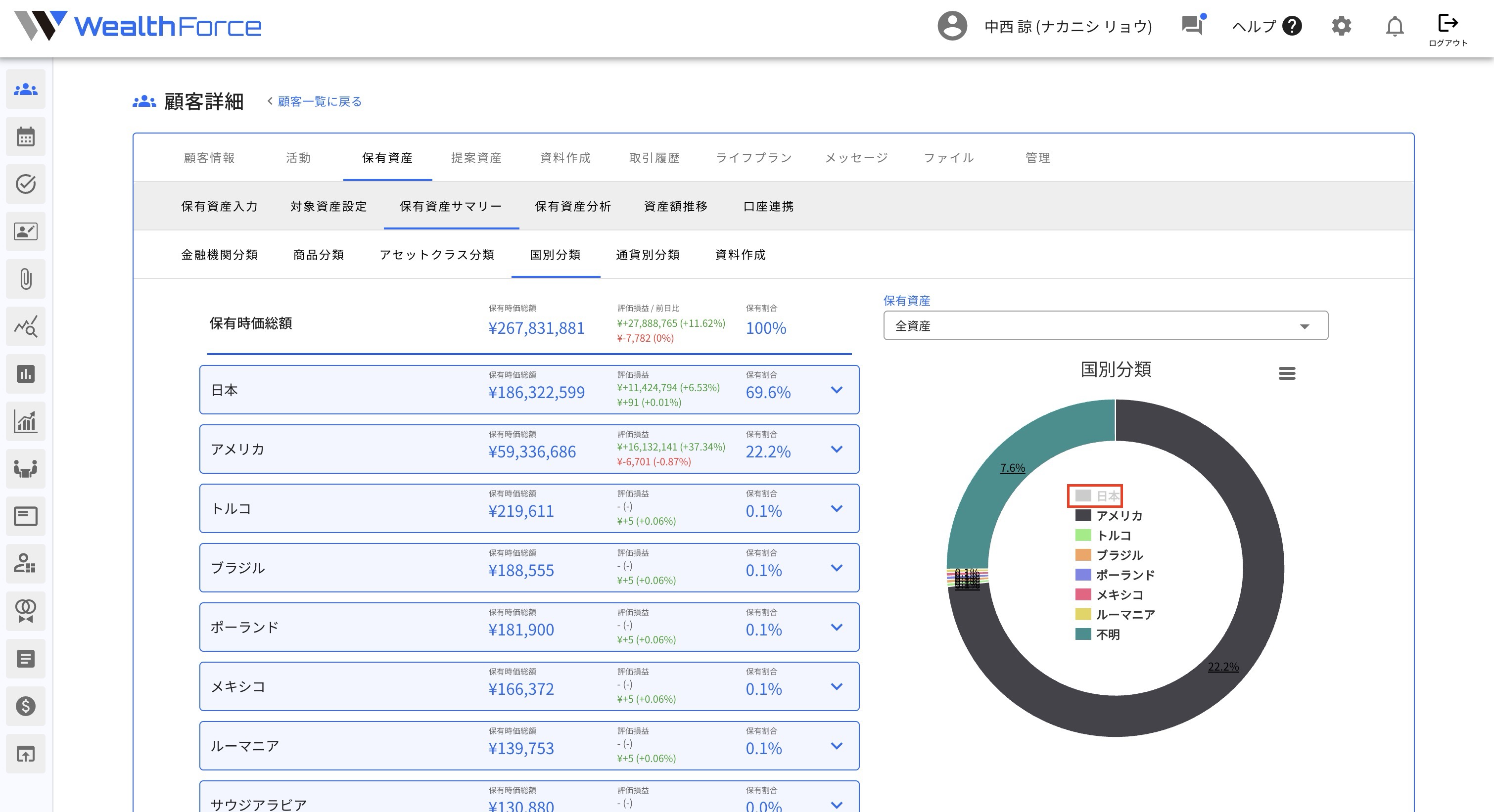Open the 口座連携 sub-tab
Image resolution: width=1494 pixels, height=812 pixels.
(768, 206)
